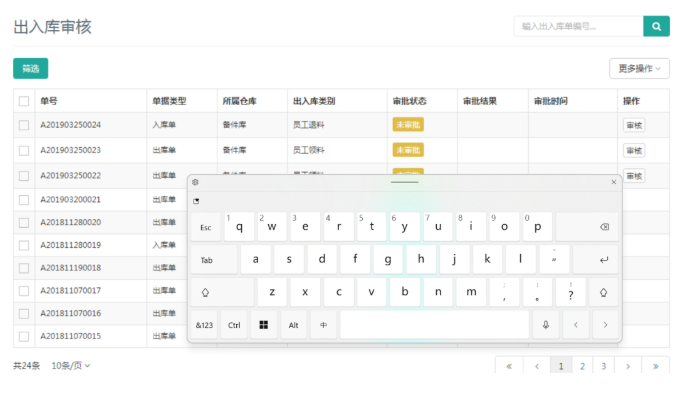Viewport: 686px width, 399px height.
Task: Check the box for row A201811280020
Action: [24, 223]
